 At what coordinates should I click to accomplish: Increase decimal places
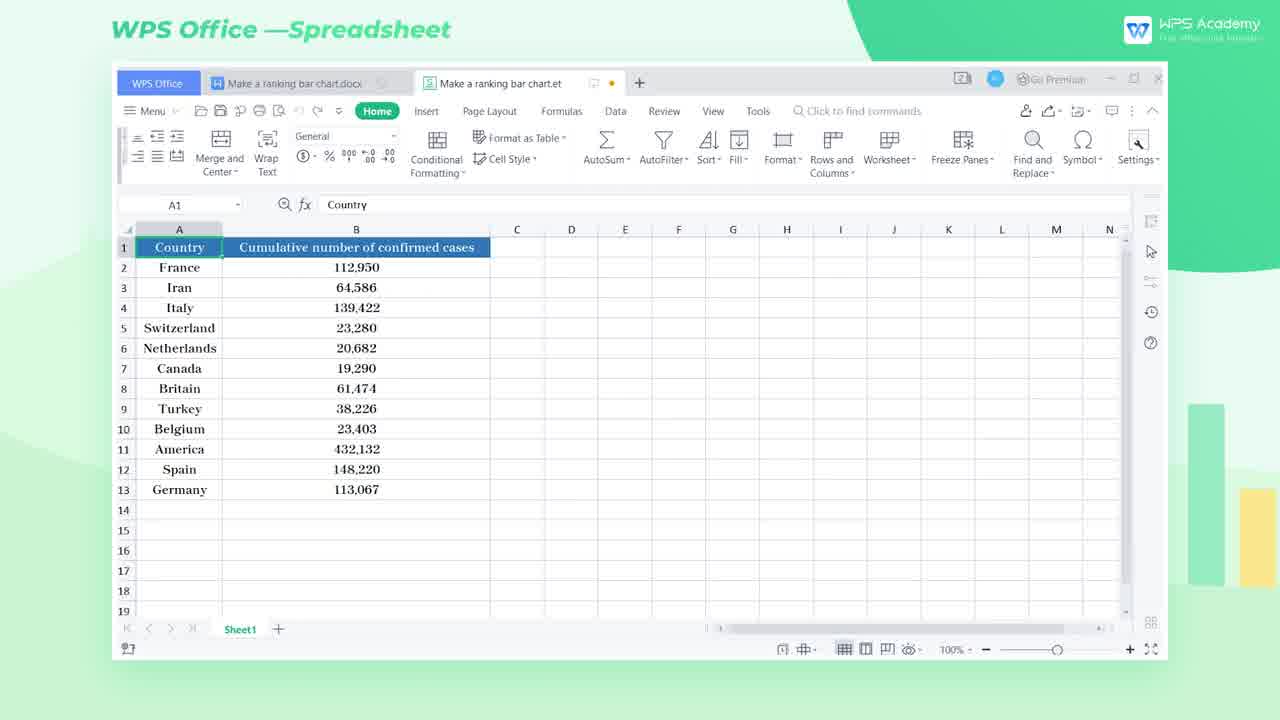click(x=369, y=156)
